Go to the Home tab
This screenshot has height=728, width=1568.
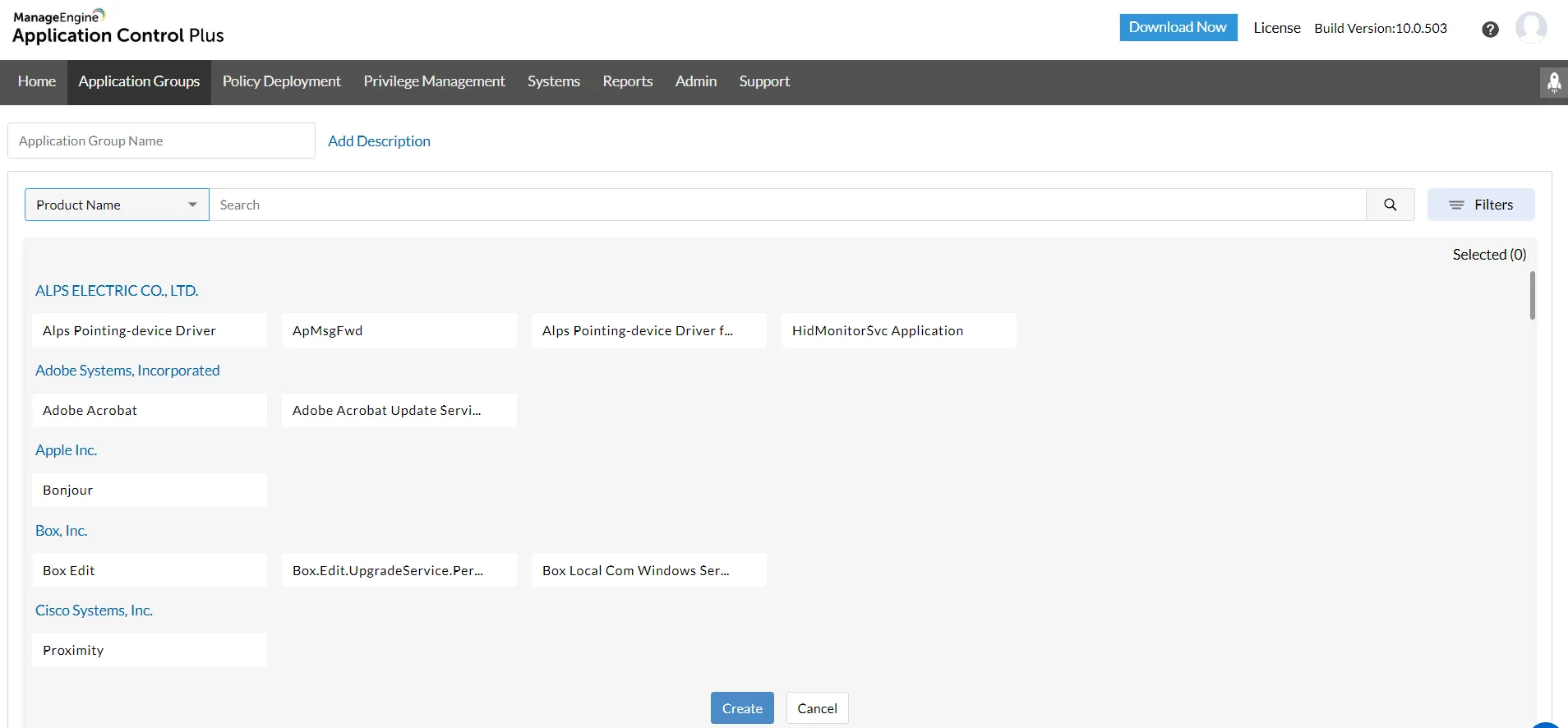37,81
